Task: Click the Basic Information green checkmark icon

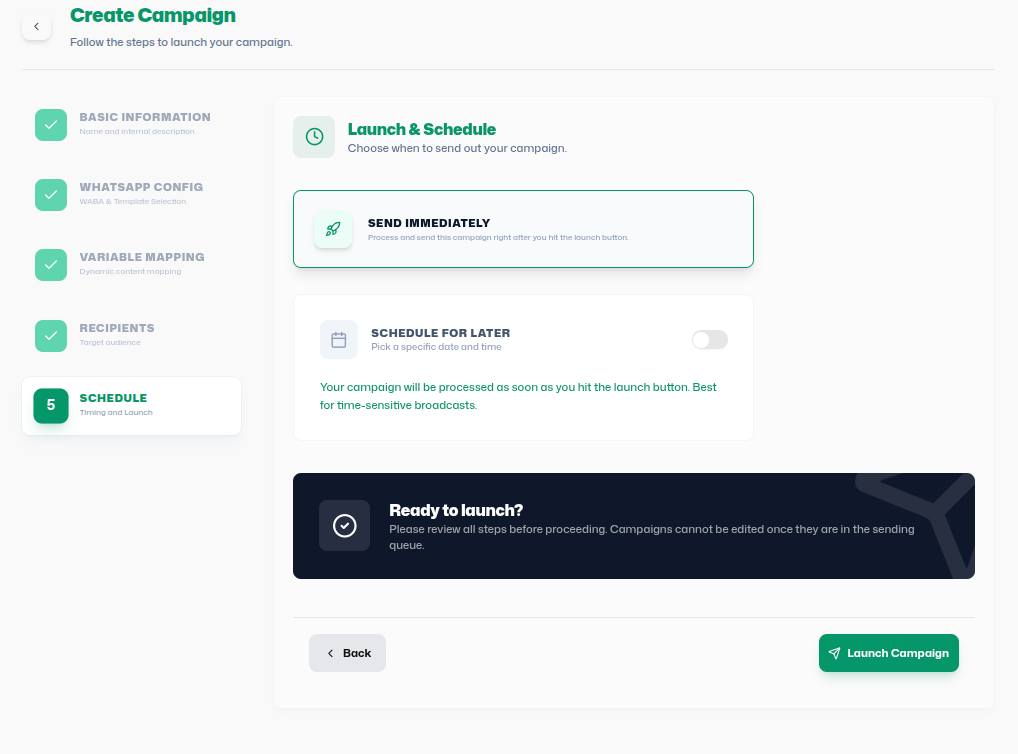Action: coord(51,125)
